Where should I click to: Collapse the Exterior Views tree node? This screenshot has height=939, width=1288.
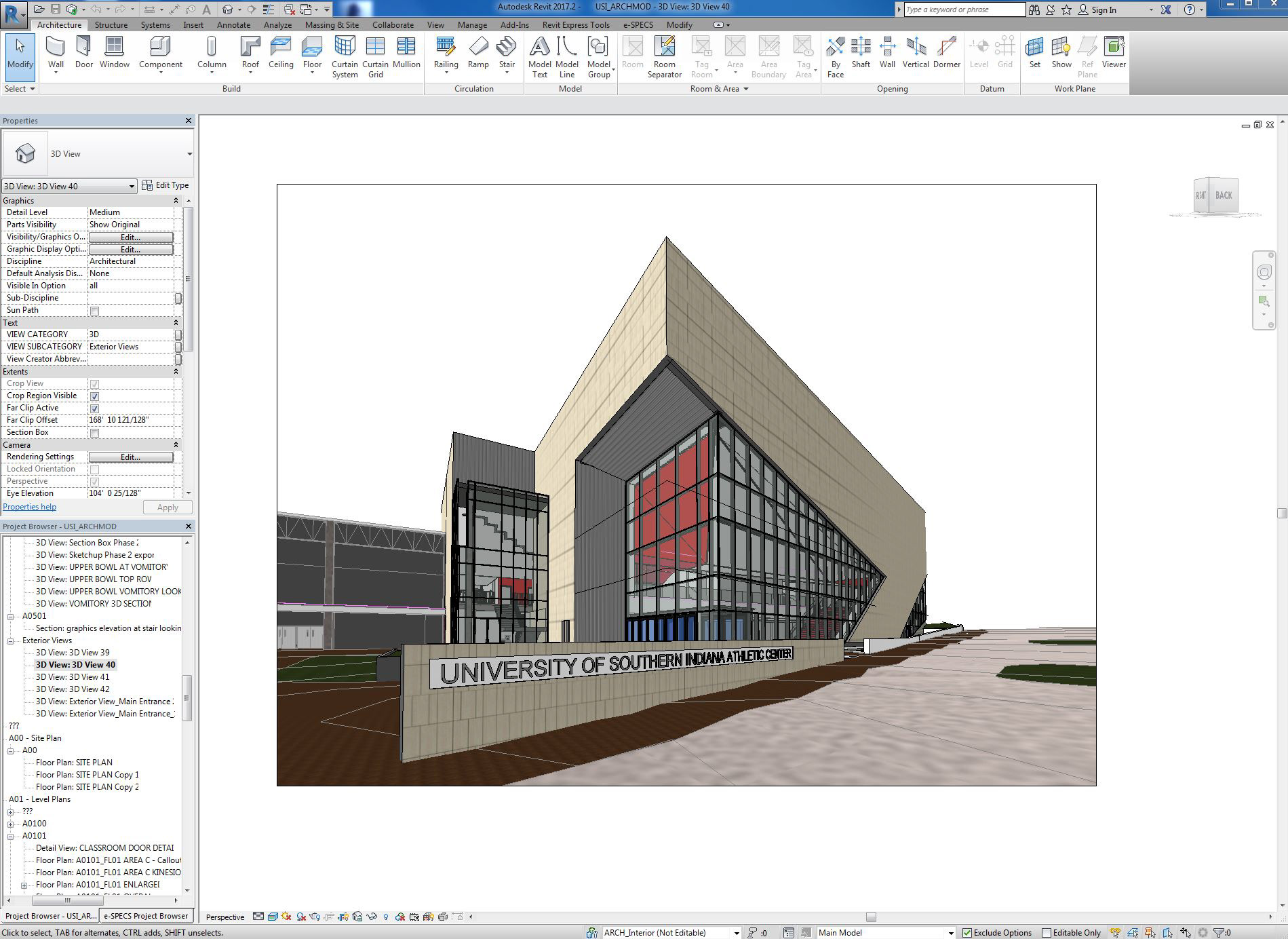(x=11, y=640)
